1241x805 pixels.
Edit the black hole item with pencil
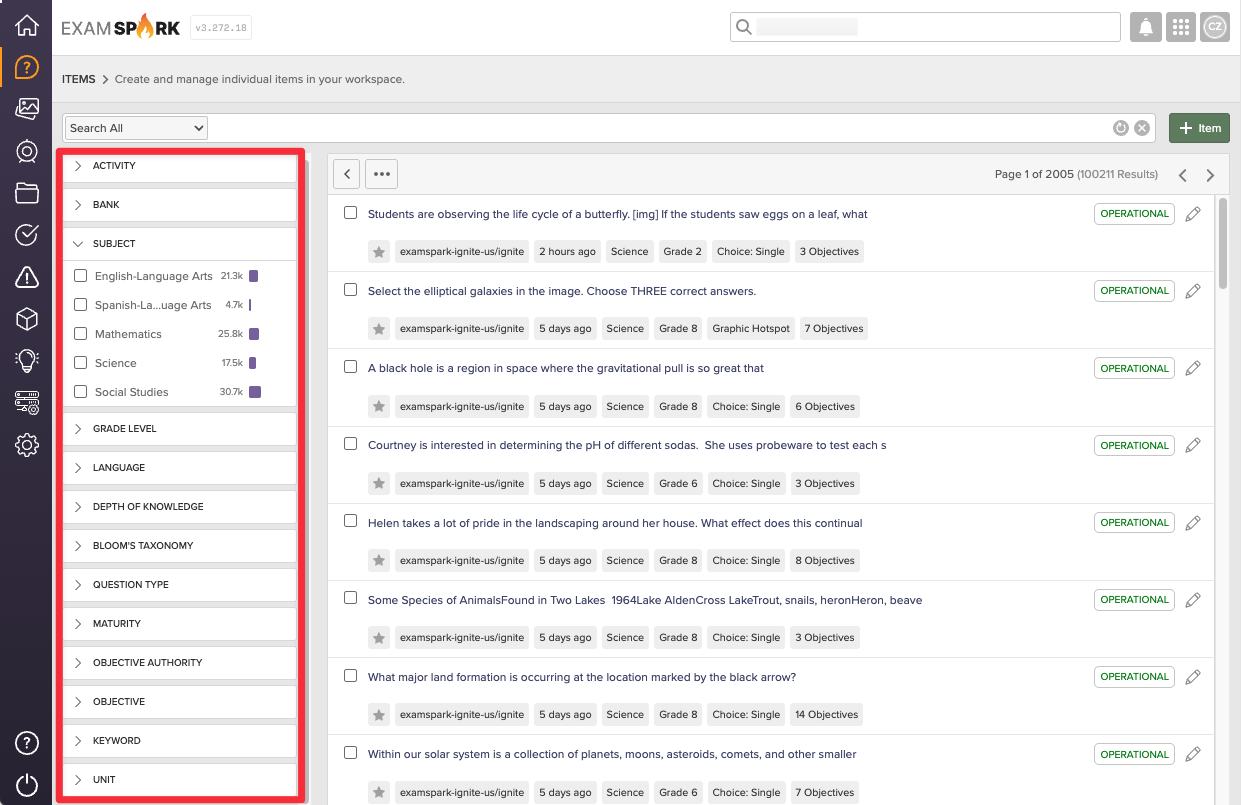pyautogui.click(x=1193, y=369)
